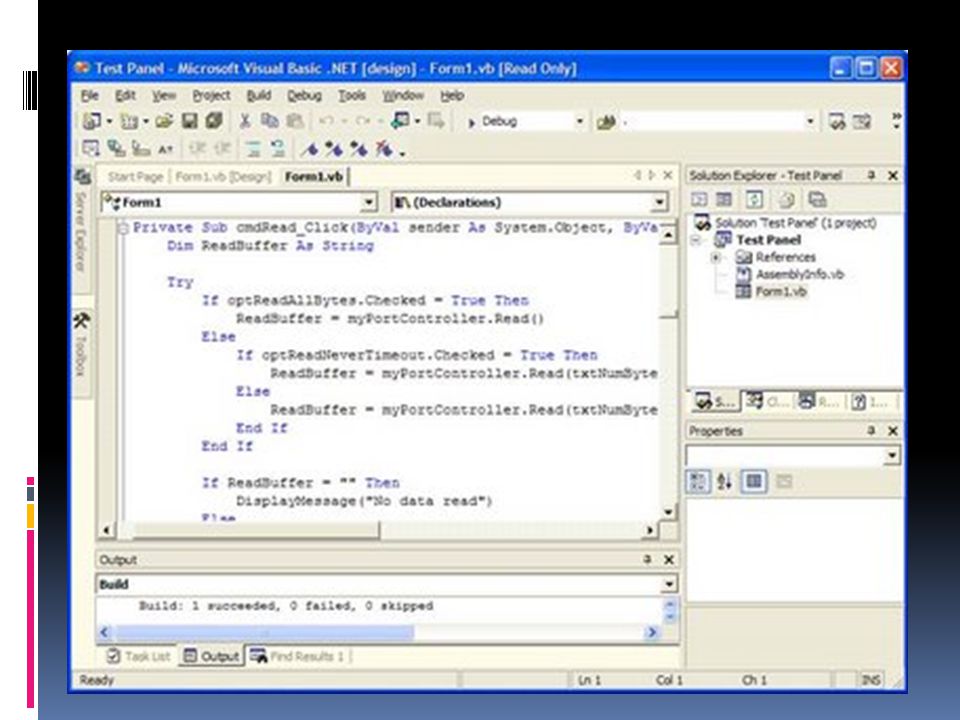Open the New Project icon's dropdown arrow
The width and height of the screenshot is (960, 720).
point(110,122)
